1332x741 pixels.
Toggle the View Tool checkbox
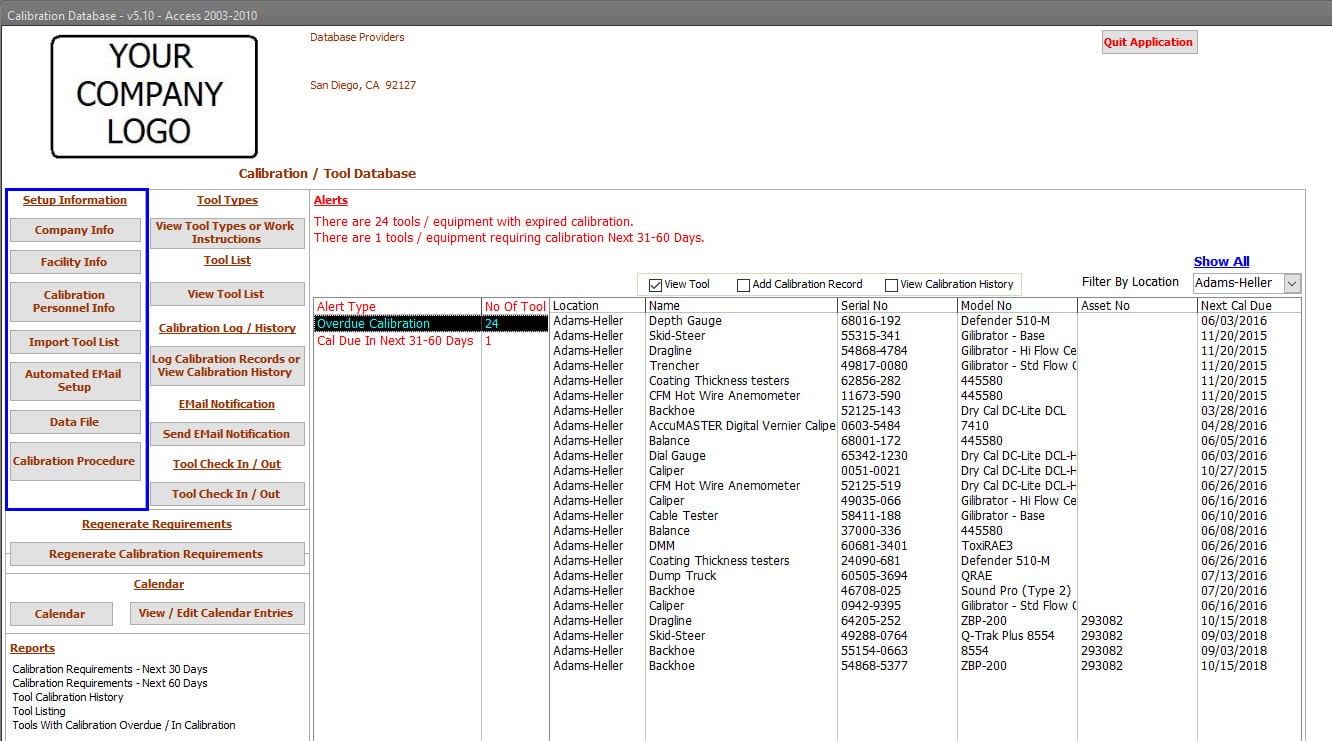tap(656, 285)
